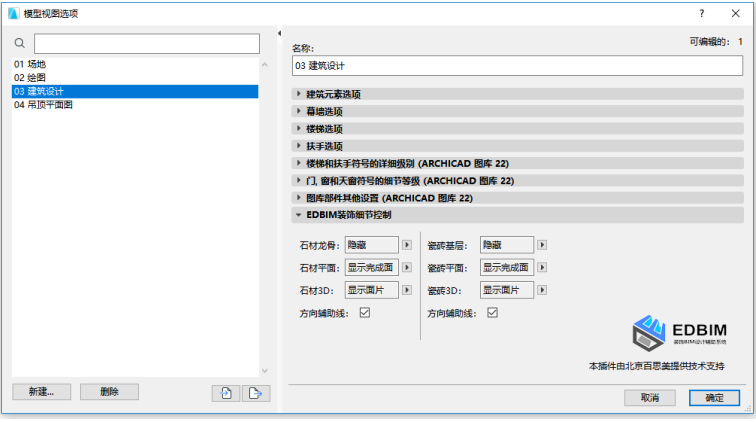
Task: Click the search input field
Action: 147,43
